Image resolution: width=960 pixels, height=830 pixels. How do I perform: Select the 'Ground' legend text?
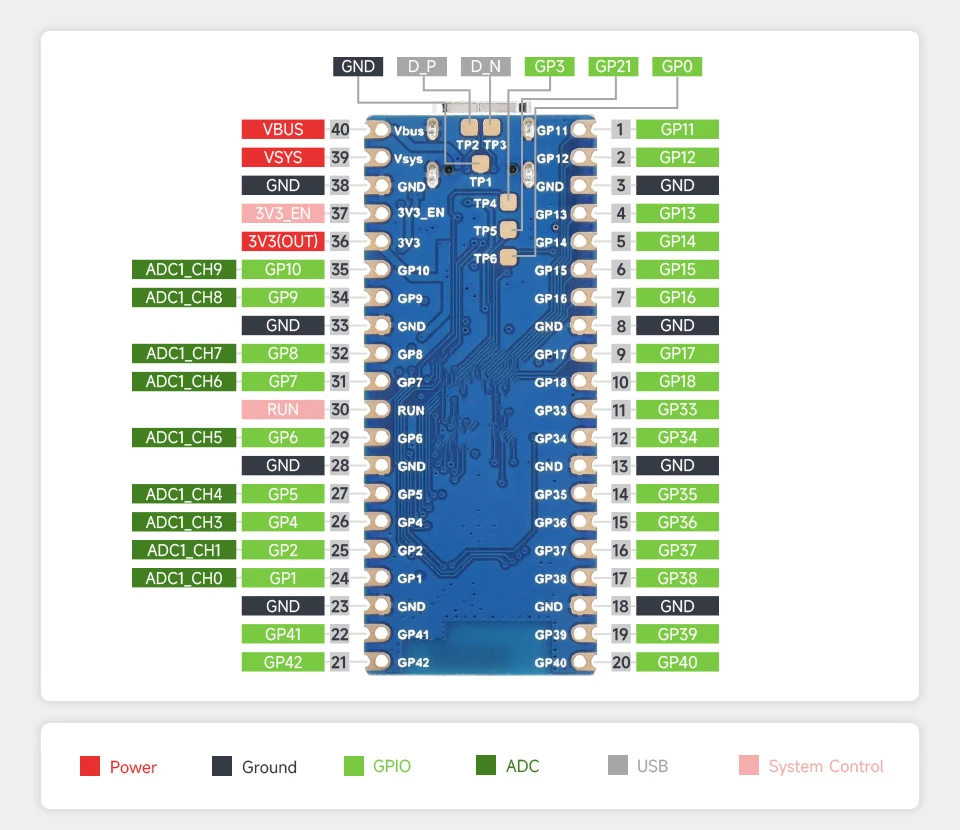(269, 767)
